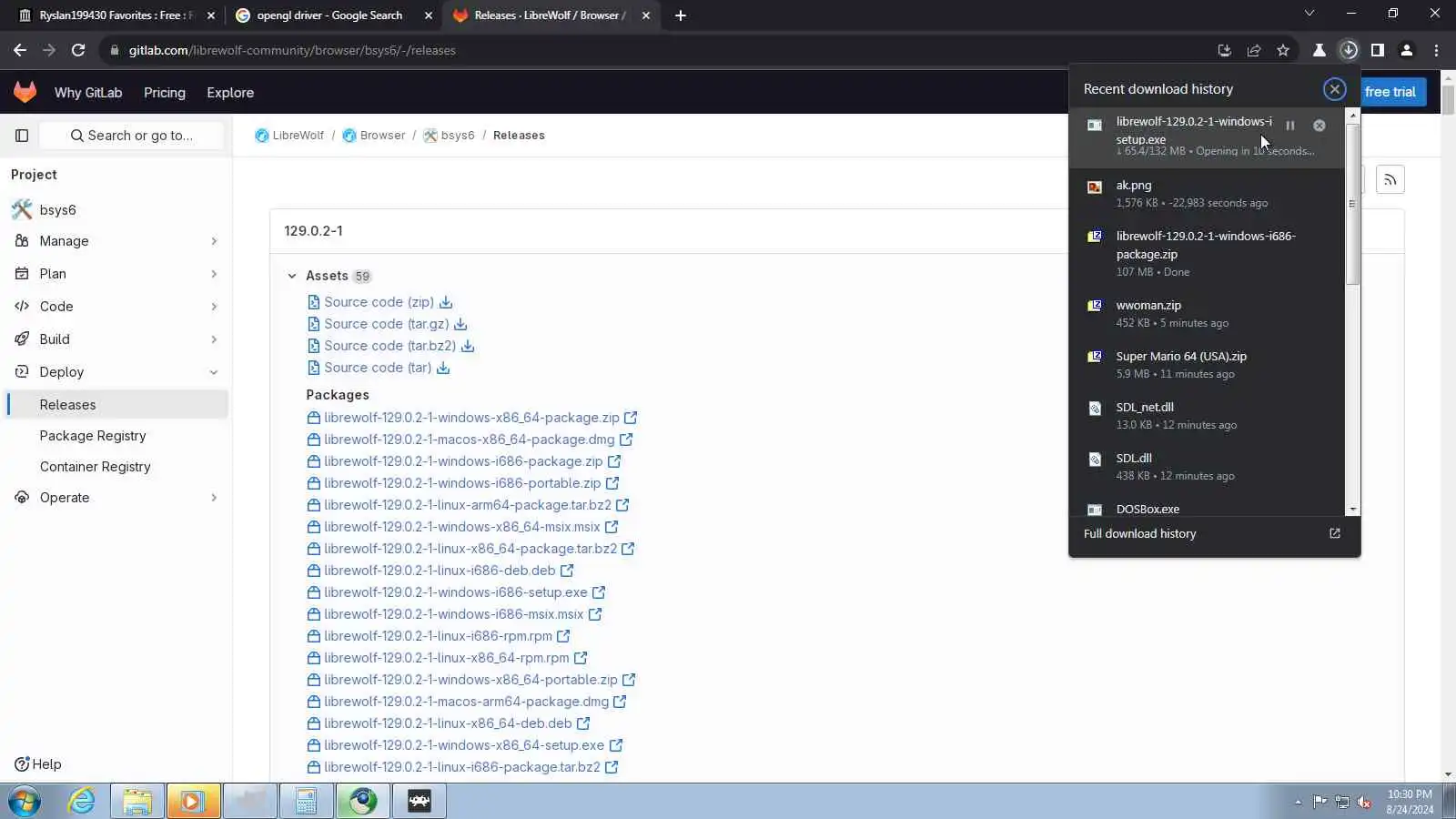Download Source code (tar) icon
1456x819 pixels.
click(443, 368)
